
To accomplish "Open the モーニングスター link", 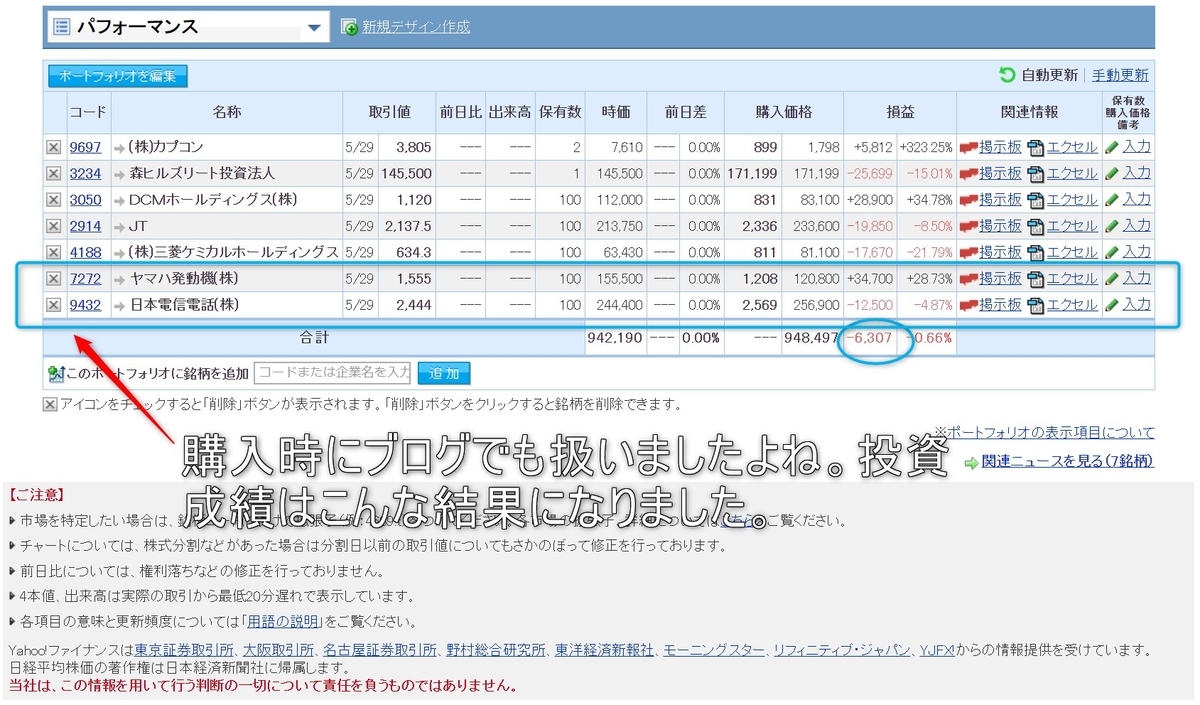I will (x=714, y=650).
